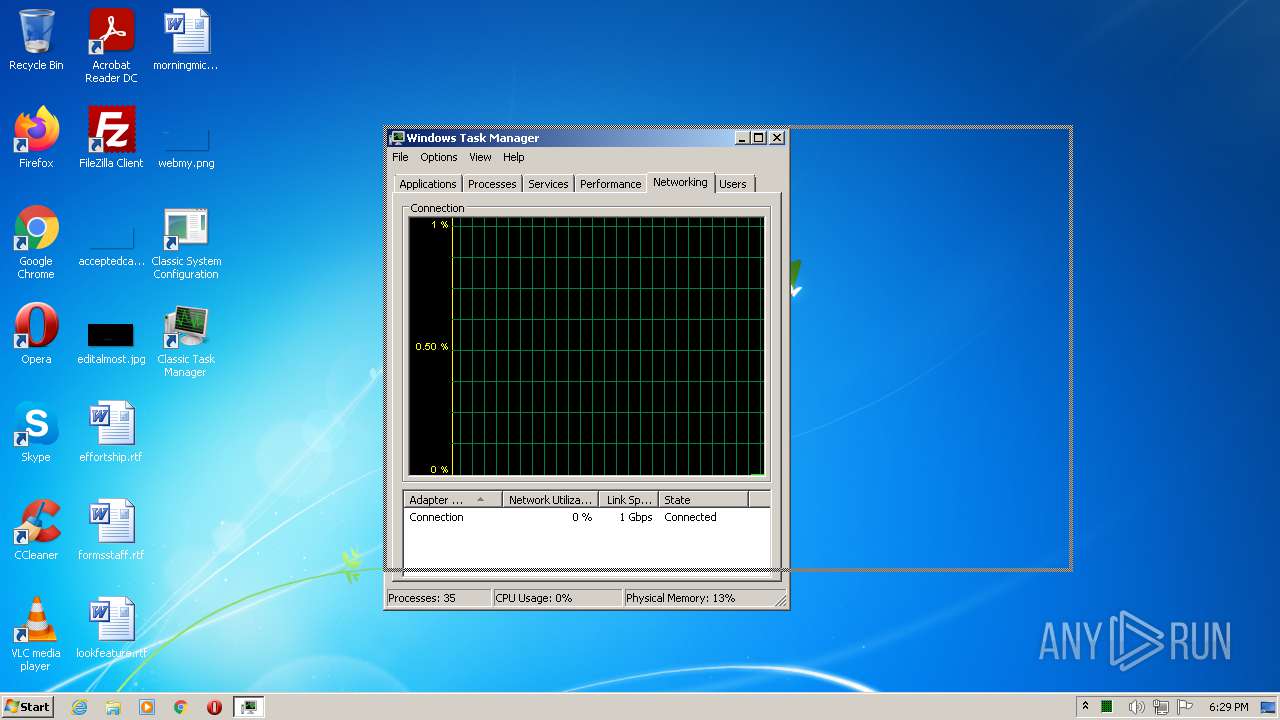Viewport: 1280px width, 720px height.
Task: Open the Action Center flag icon
Action: point(1186,707)
